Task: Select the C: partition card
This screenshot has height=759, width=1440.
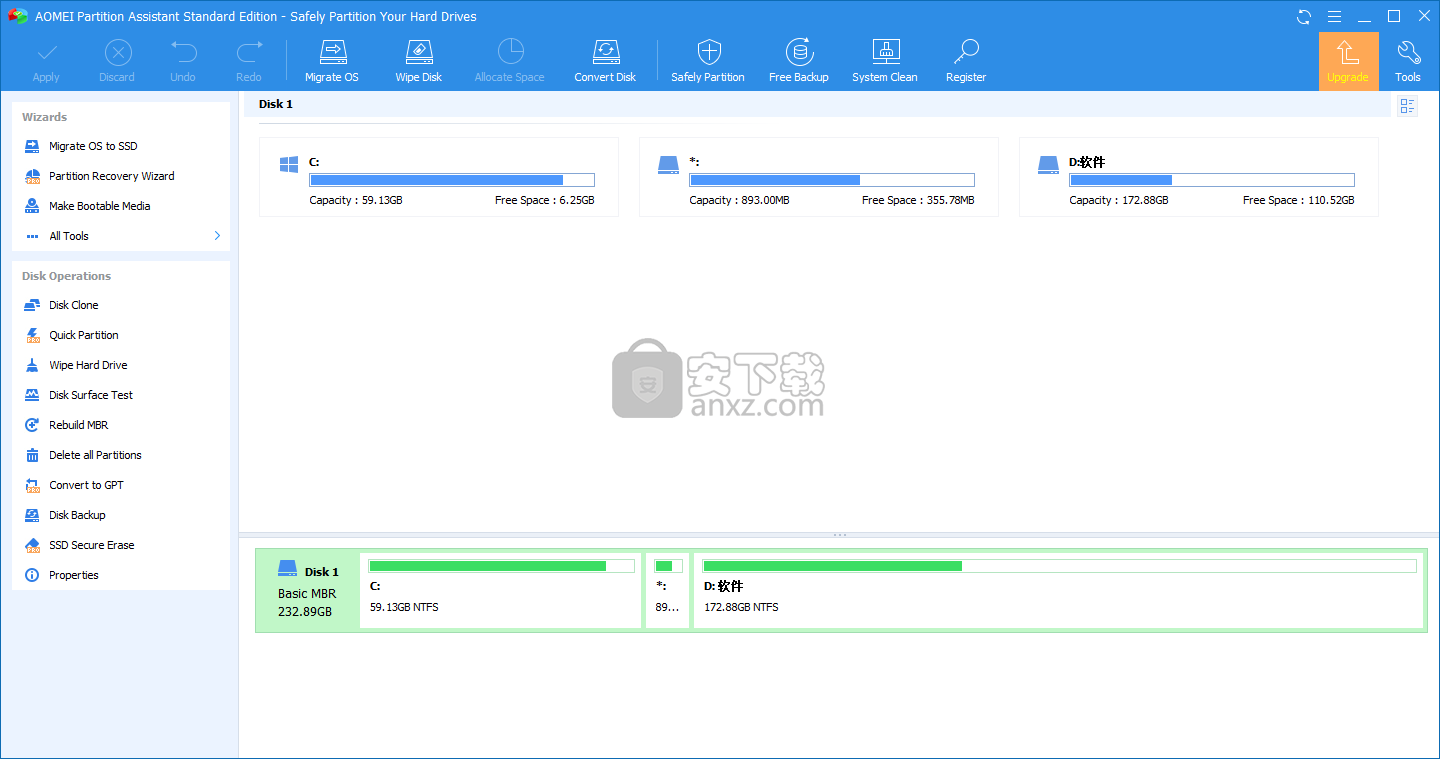Action: (x=439, y=177)
